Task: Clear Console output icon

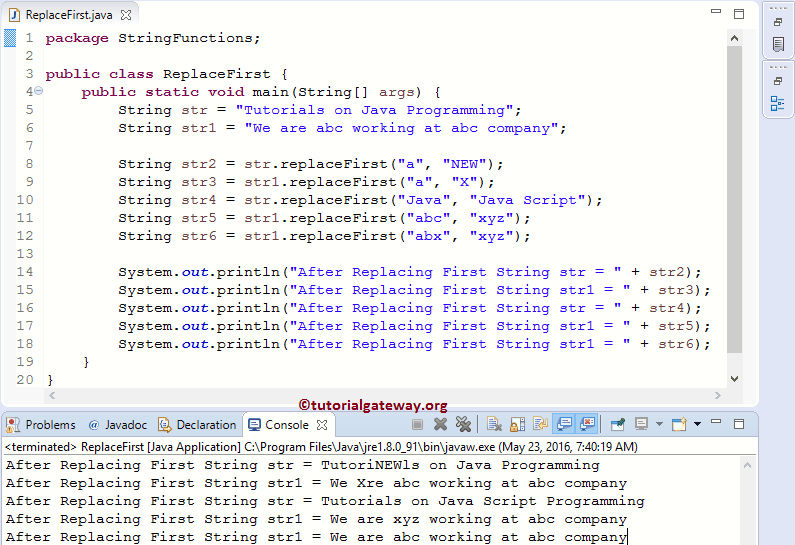Action: click(494, 424)
